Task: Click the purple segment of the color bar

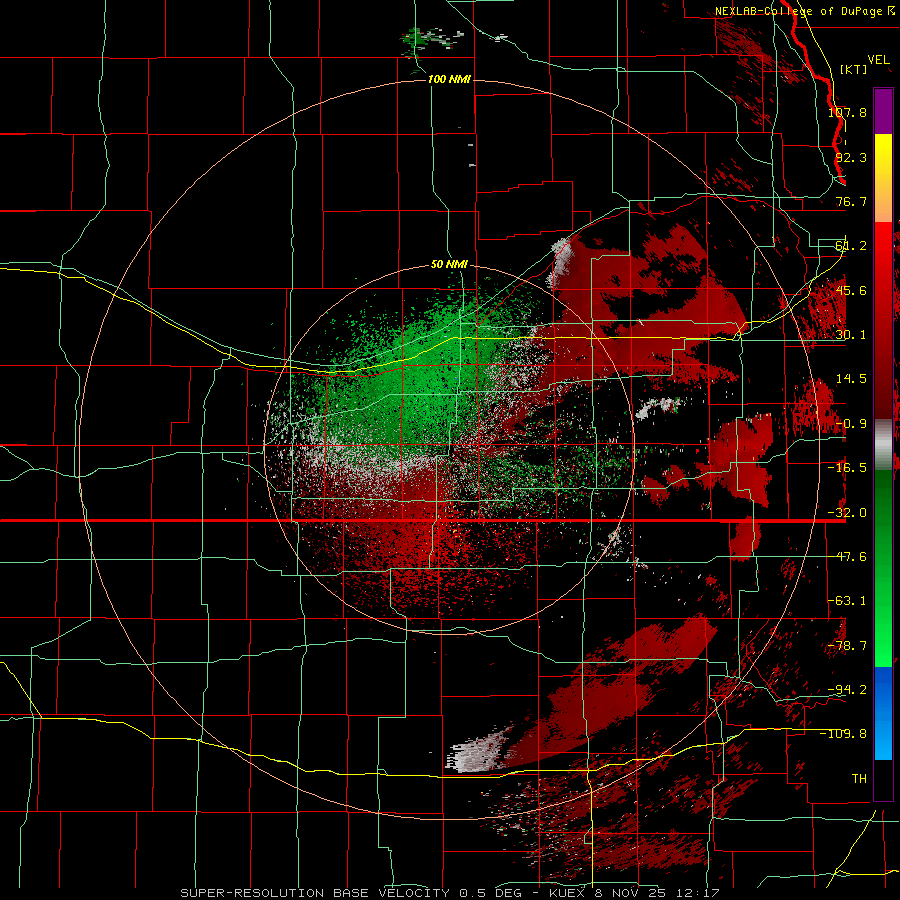Action: (883, 111)
